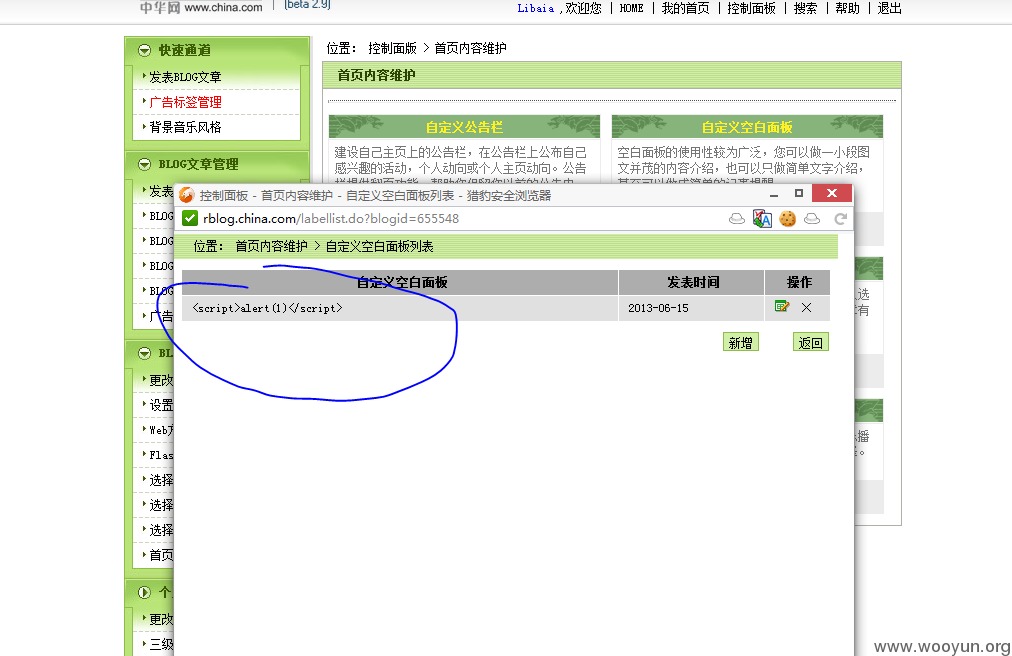The height and width of the screenshot is (656, 1012).
Task: Open the cookie icon in popup address bar
Action: (787, 219)
